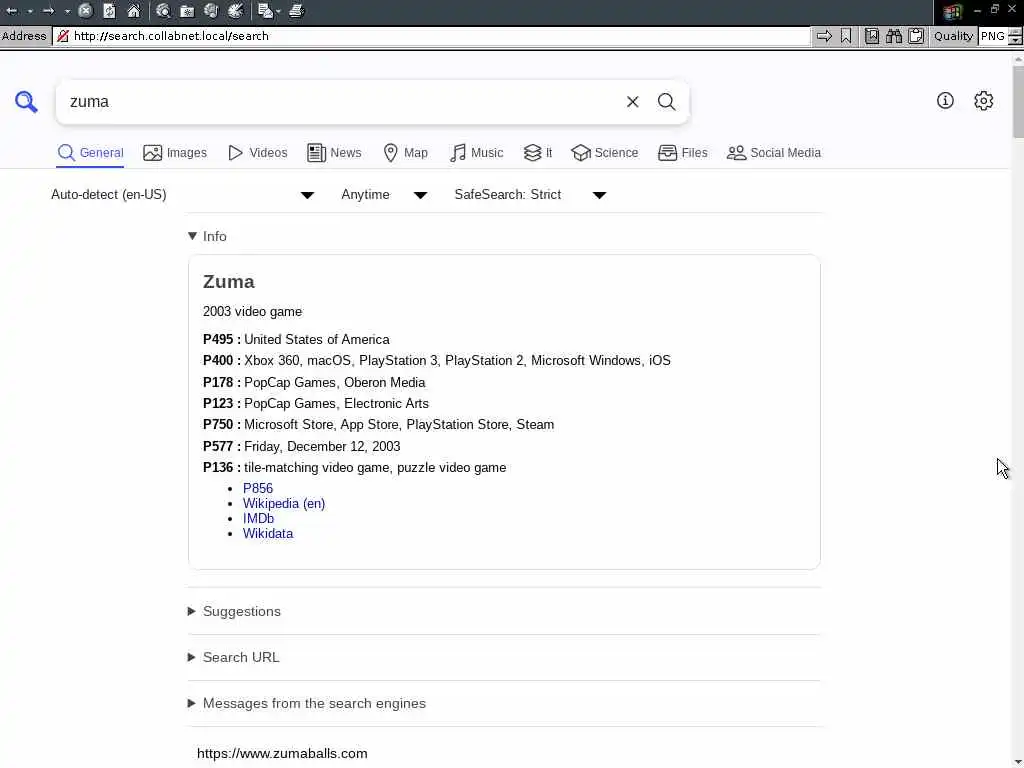Click the crossed-out lock icon in address bar
1024x768 pixels.
pyautogui.click(x=63, y=36)
